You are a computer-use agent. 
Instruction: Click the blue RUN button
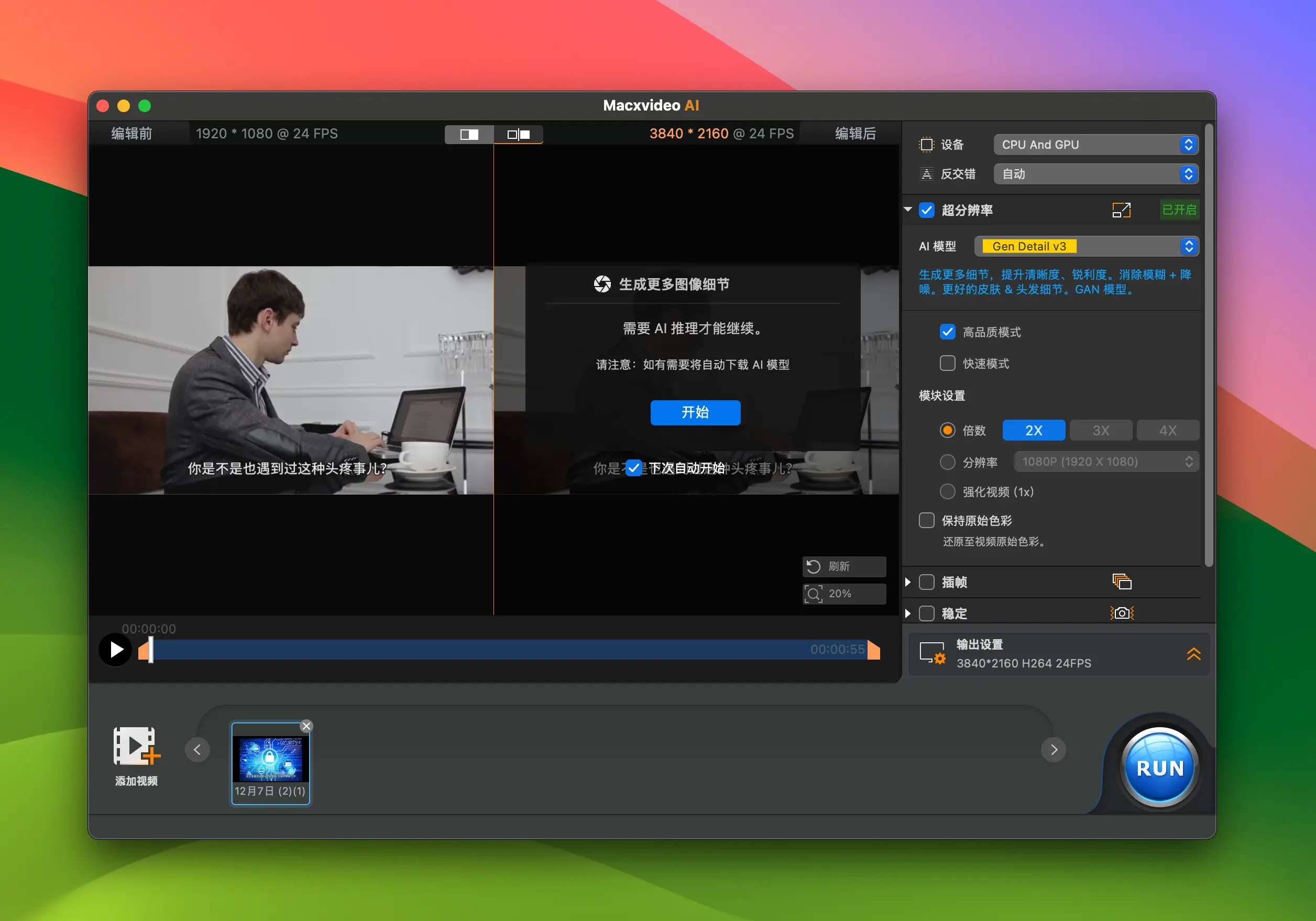click(x=1159, y=767)
